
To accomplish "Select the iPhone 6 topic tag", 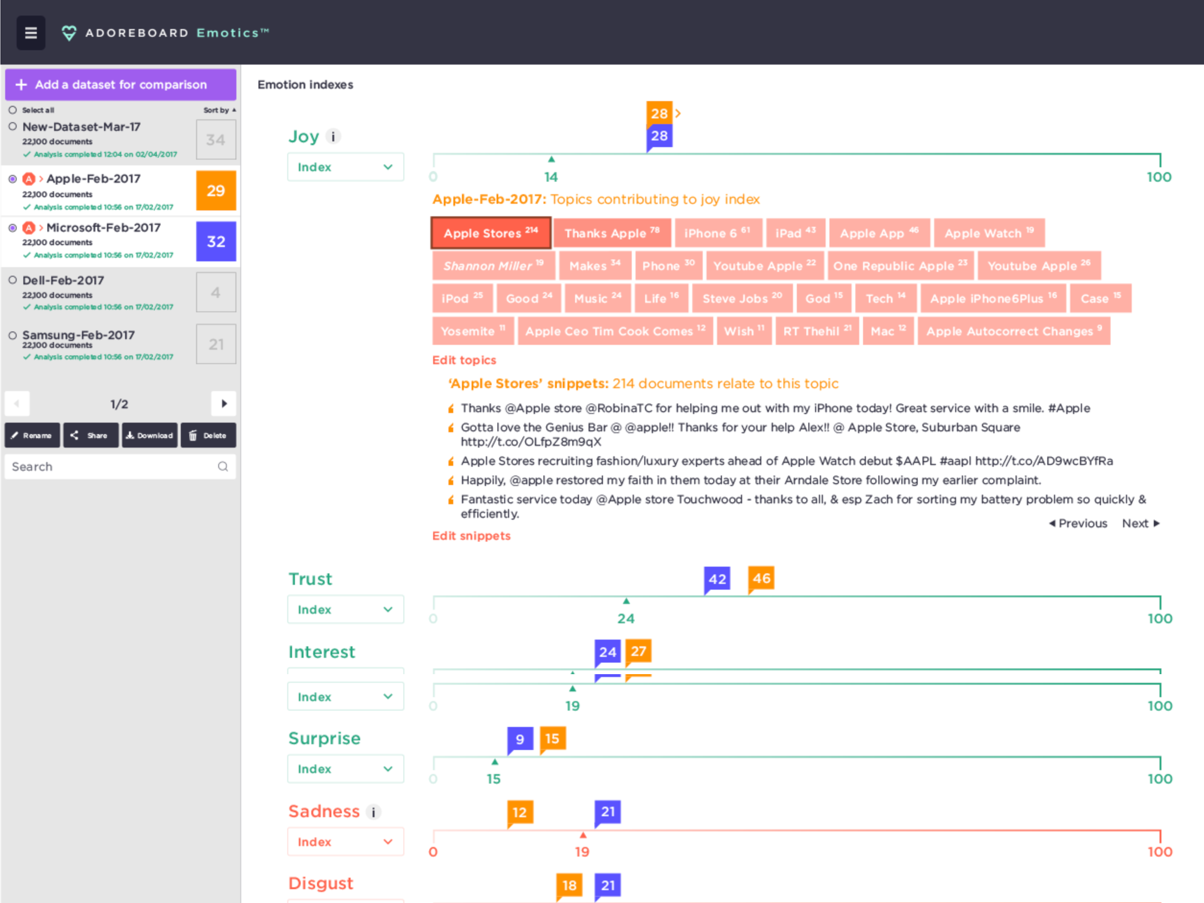I will [718, 233].
